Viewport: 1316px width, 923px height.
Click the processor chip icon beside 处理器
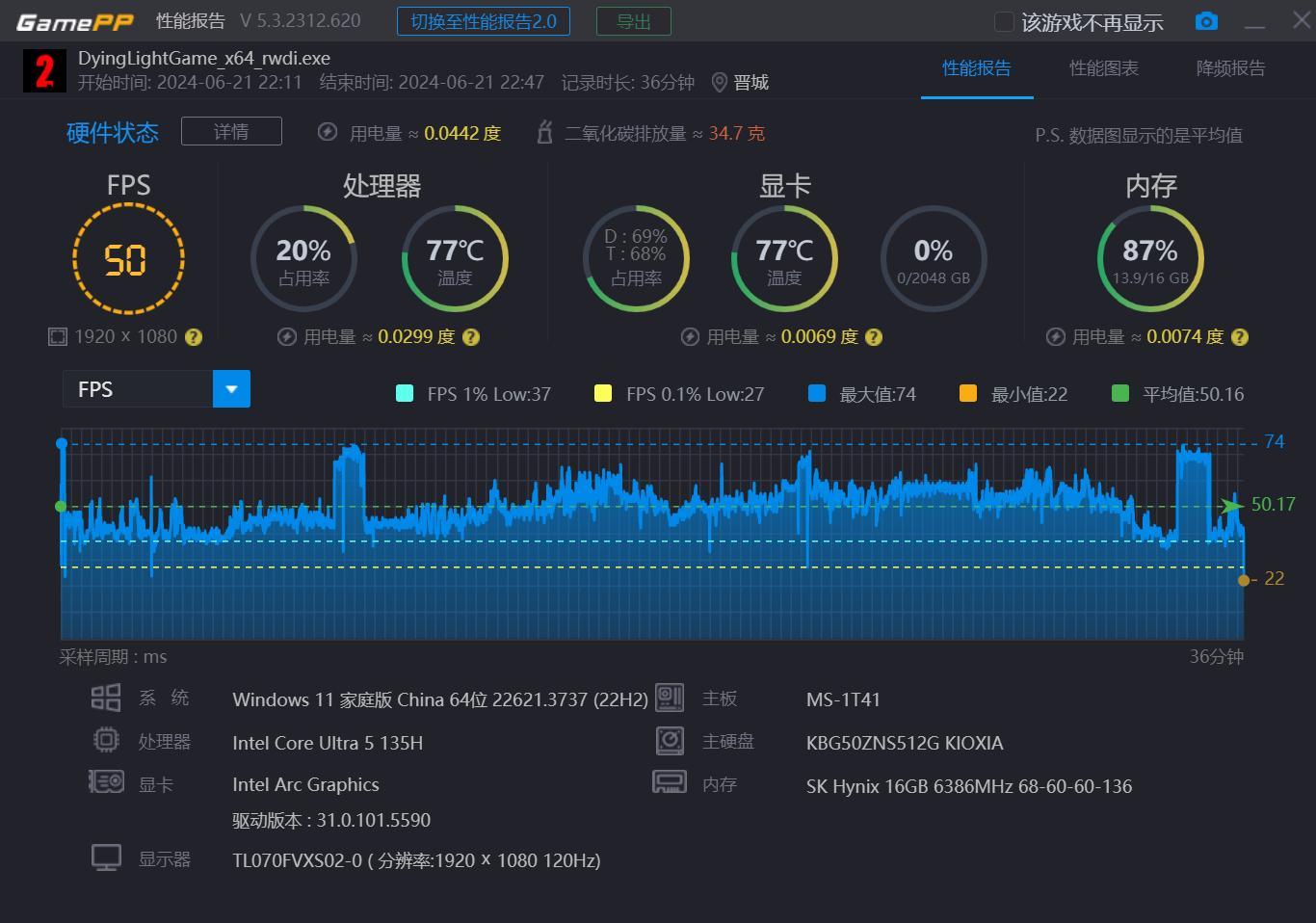coord(106,740)
